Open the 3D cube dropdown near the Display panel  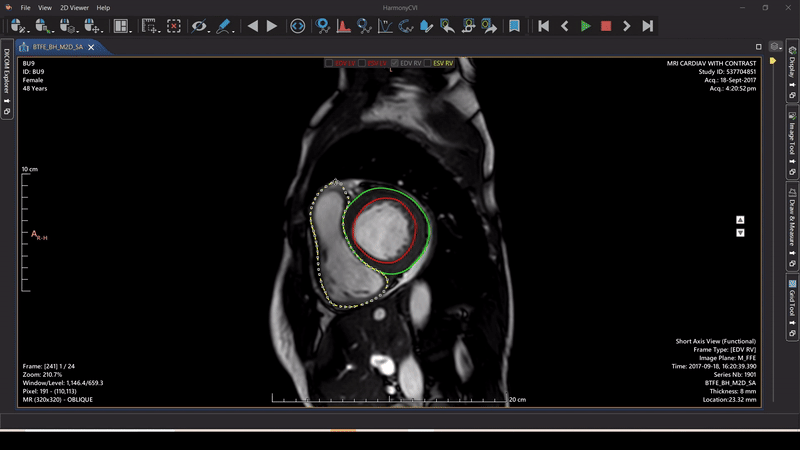[776, 46]
